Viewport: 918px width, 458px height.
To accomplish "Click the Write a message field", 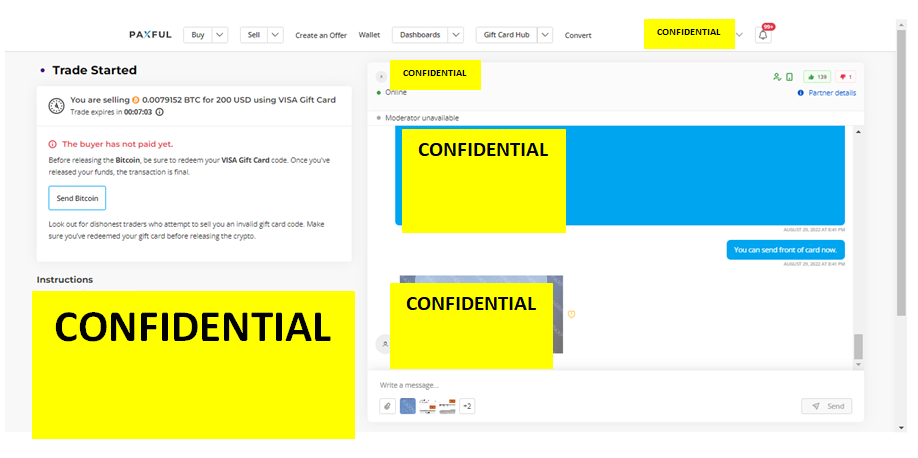I will point(615,385).
